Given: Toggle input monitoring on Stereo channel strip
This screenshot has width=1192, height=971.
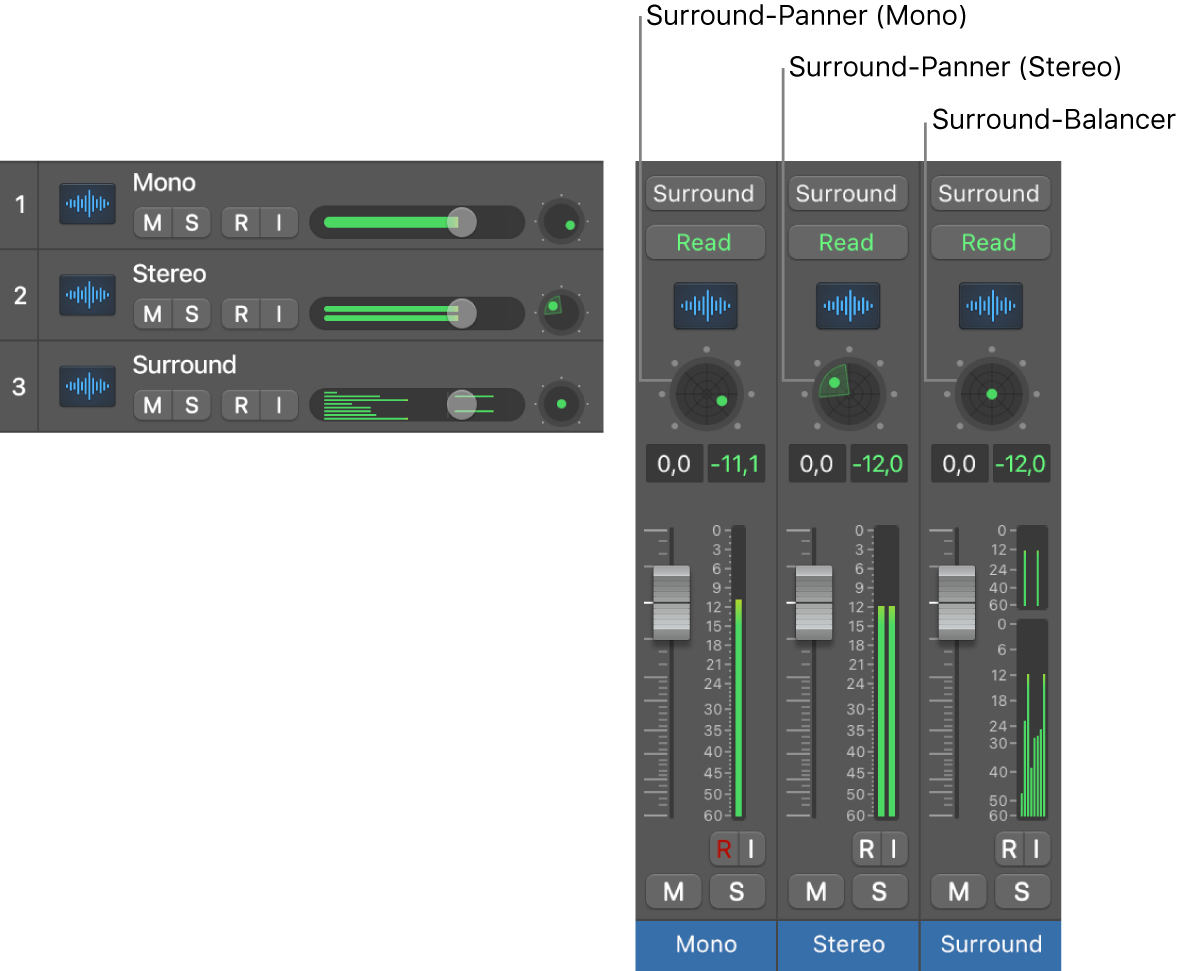Looking at the screenshot, I should point(894,849).
